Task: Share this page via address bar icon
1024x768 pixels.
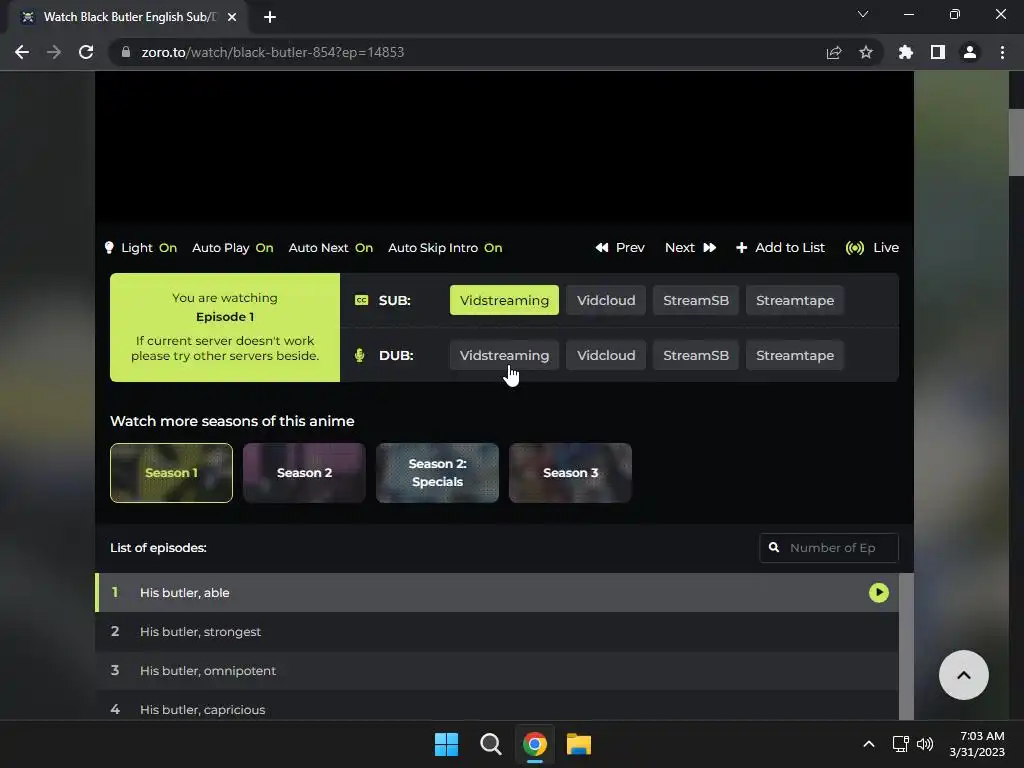Action: (833, 52)
